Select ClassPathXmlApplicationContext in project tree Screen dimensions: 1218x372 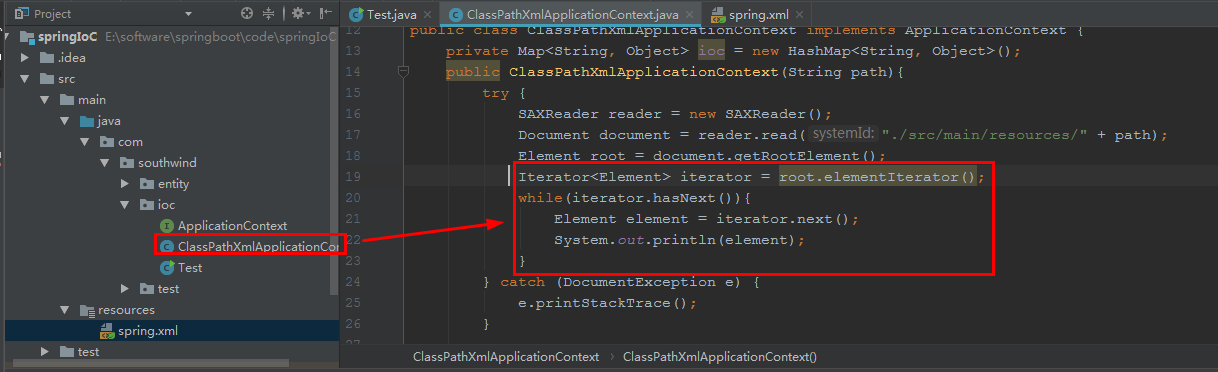tap(258, 247)
